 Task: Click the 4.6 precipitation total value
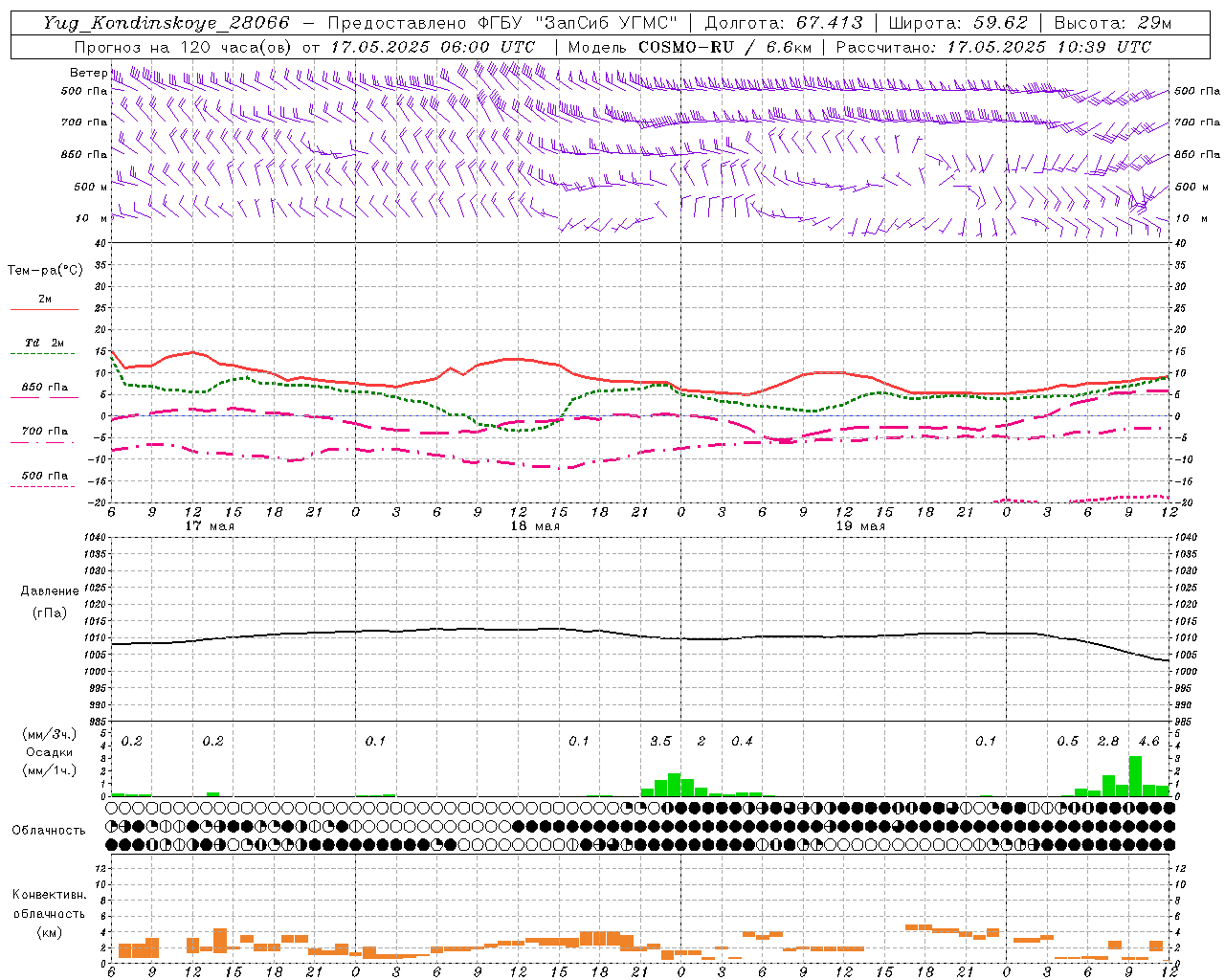pos(1148,742)
